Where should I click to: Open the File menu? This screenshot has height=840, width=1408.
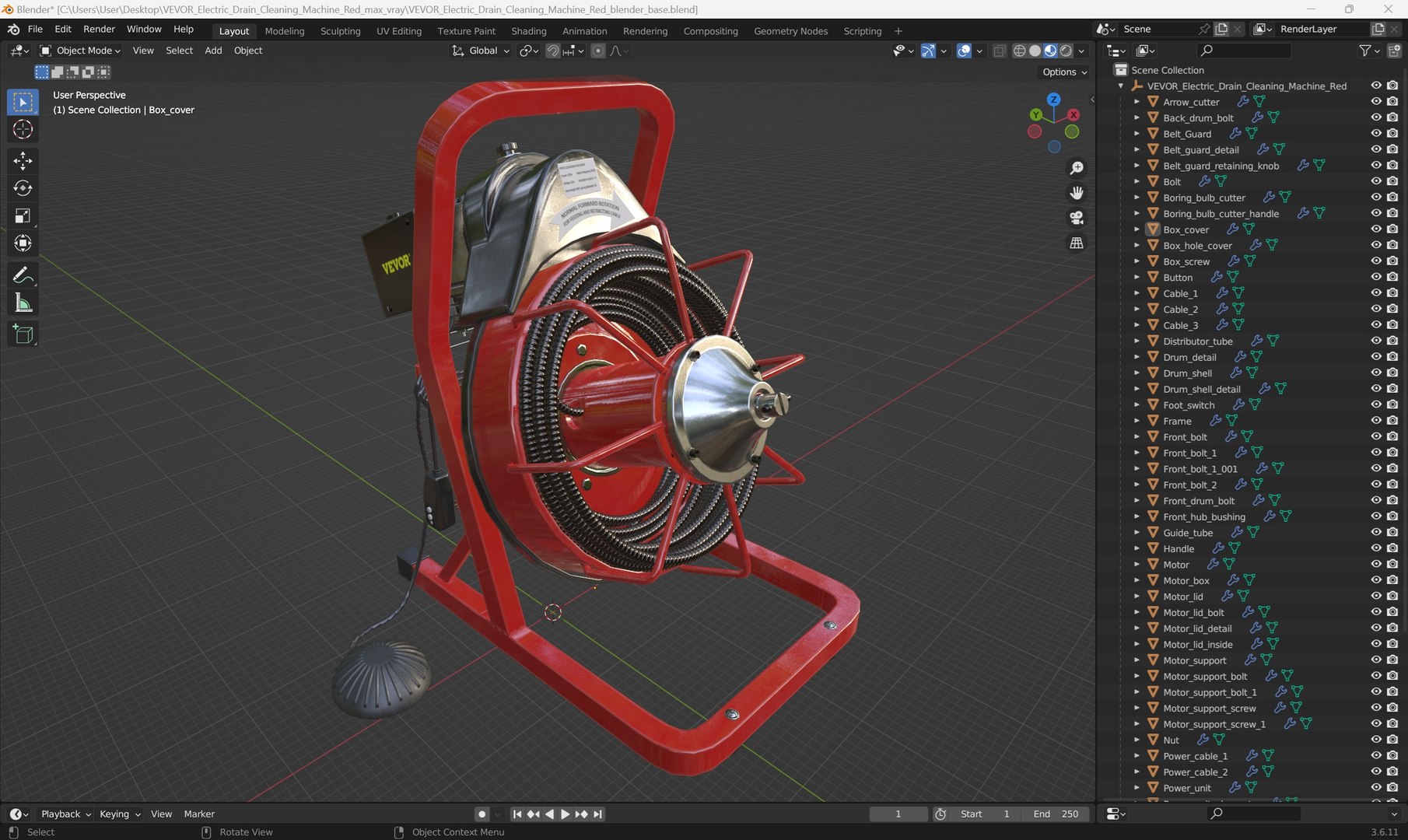35,30
